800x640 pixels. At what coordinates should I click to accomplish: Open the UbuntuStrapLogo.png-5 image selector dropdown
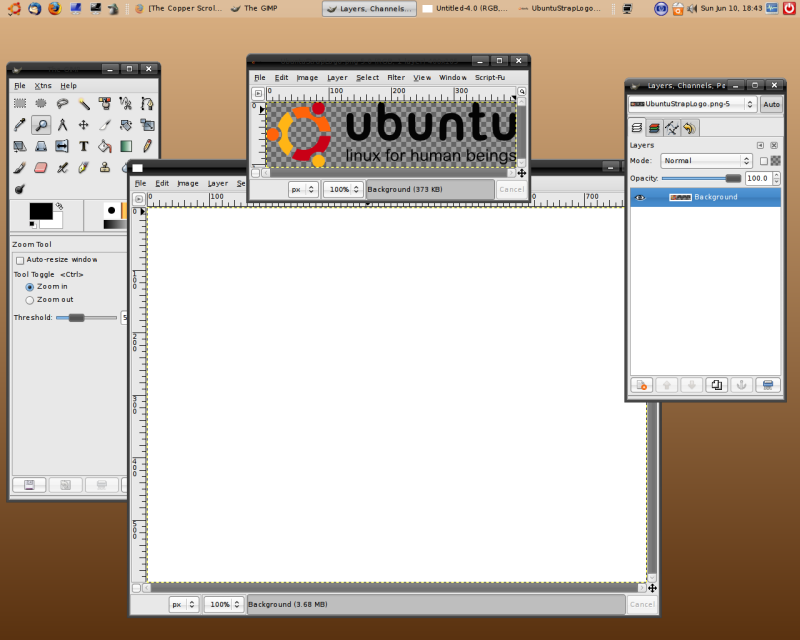pyautogui.click(x=692, y=104)
